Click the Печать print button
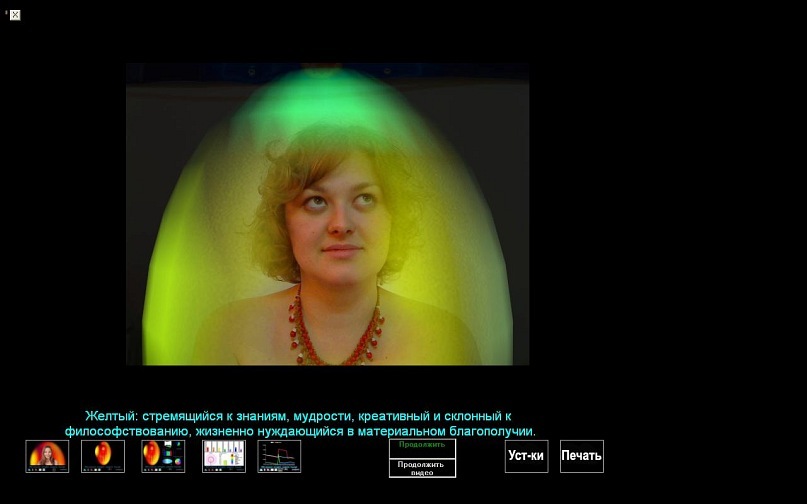Screen dimensions: 807x504 coord(581,456)
